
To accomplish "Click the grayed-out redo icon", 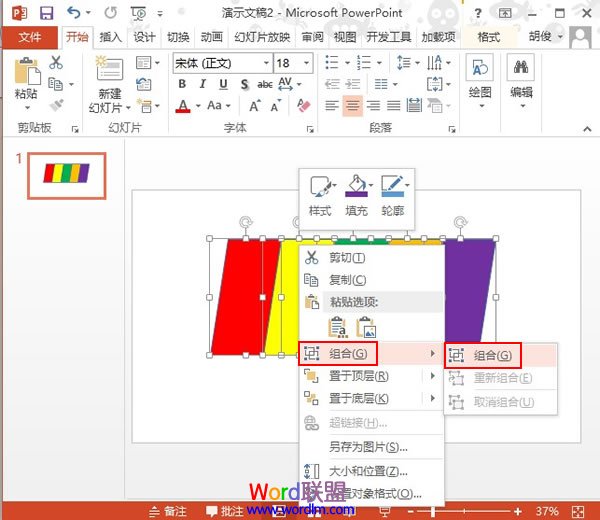I will tap(111, 13).
